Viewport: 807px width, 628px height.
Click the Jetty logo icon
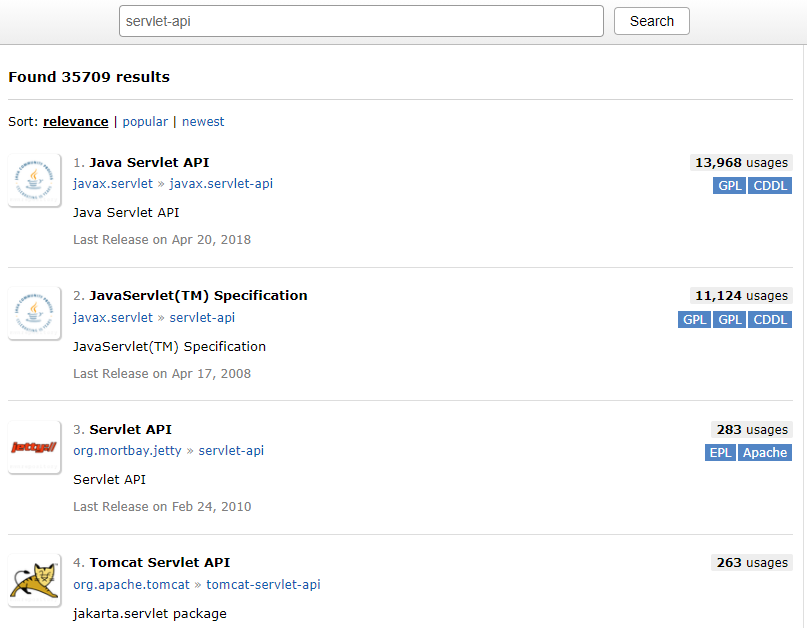(x=34, y=448)
